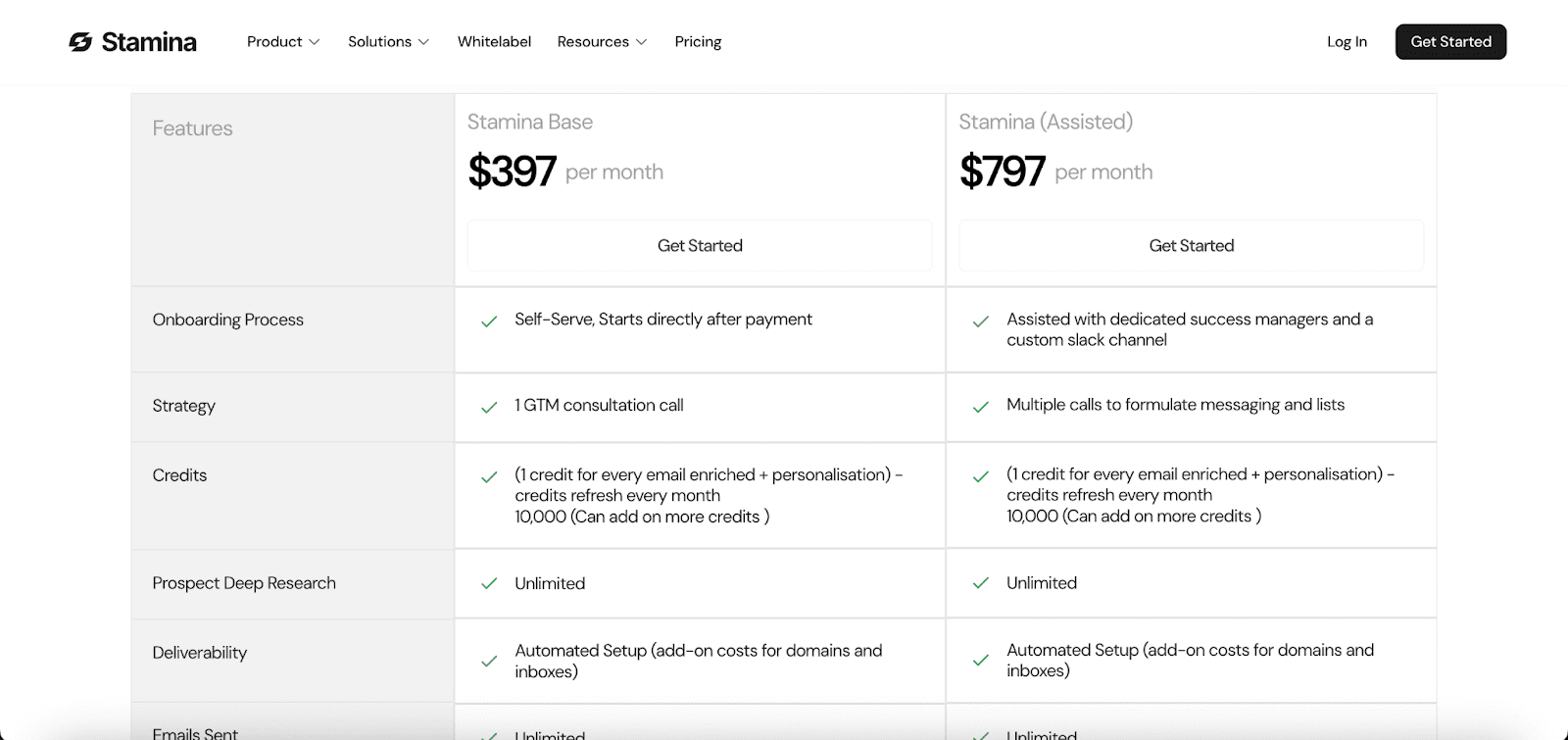The image size is (1568, 740).
Task: Click "Self-Serve, Starts directly after payment" text
Action: point(663,320)
